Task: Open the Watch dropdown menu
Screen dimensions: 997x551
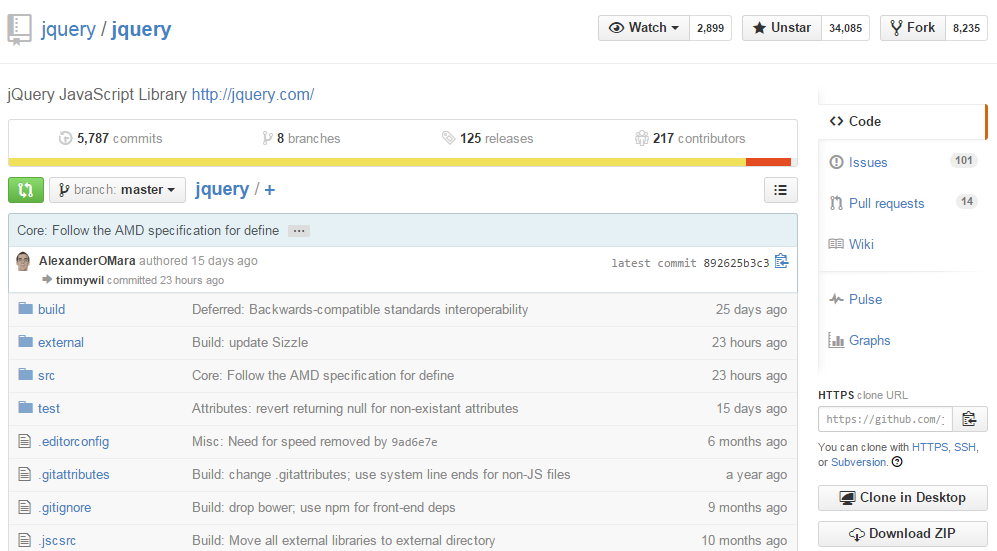Action: click(x=643, y=28)
